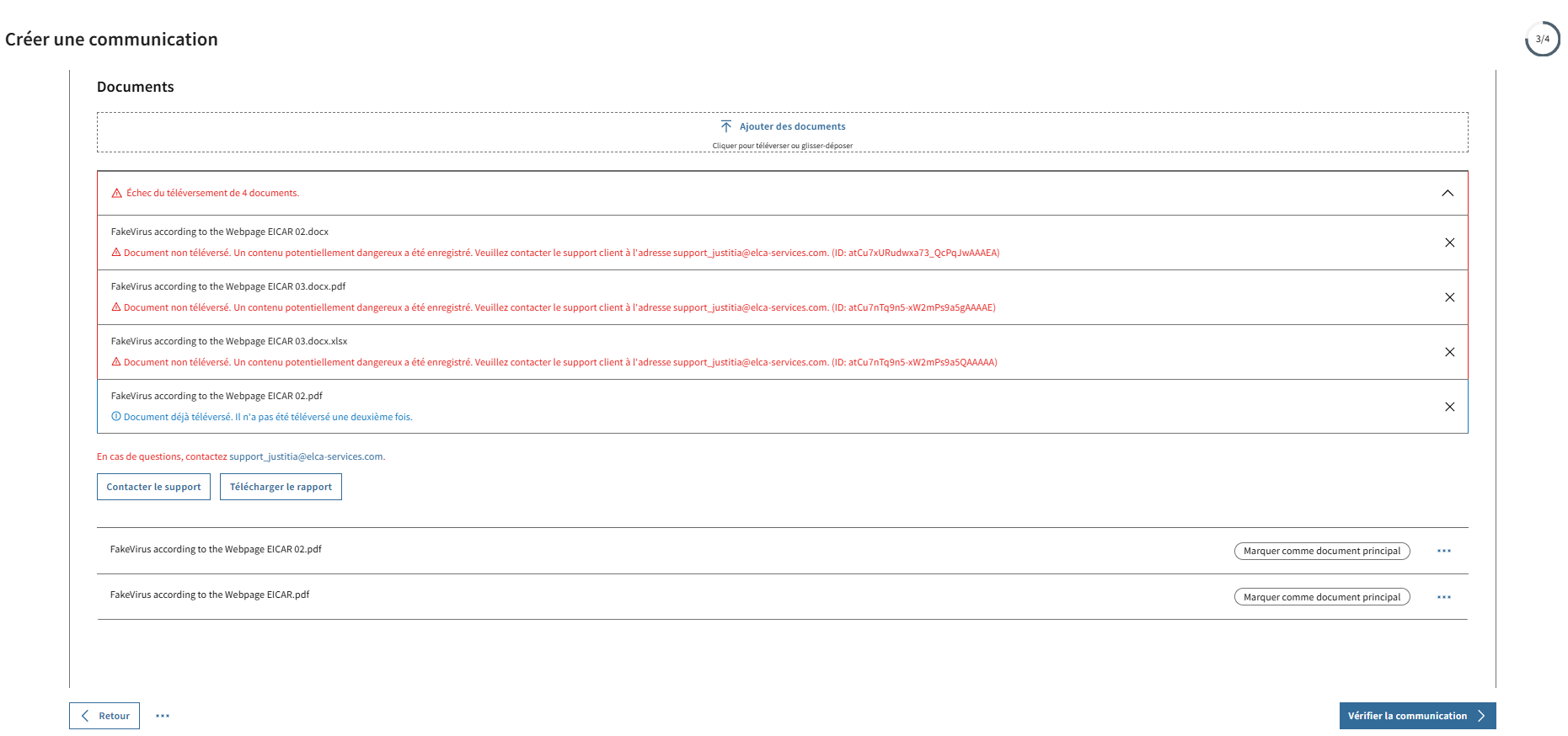Screen dimensions: 1568x736
Task: Go back with the Retour button
Action: point(104,716)
